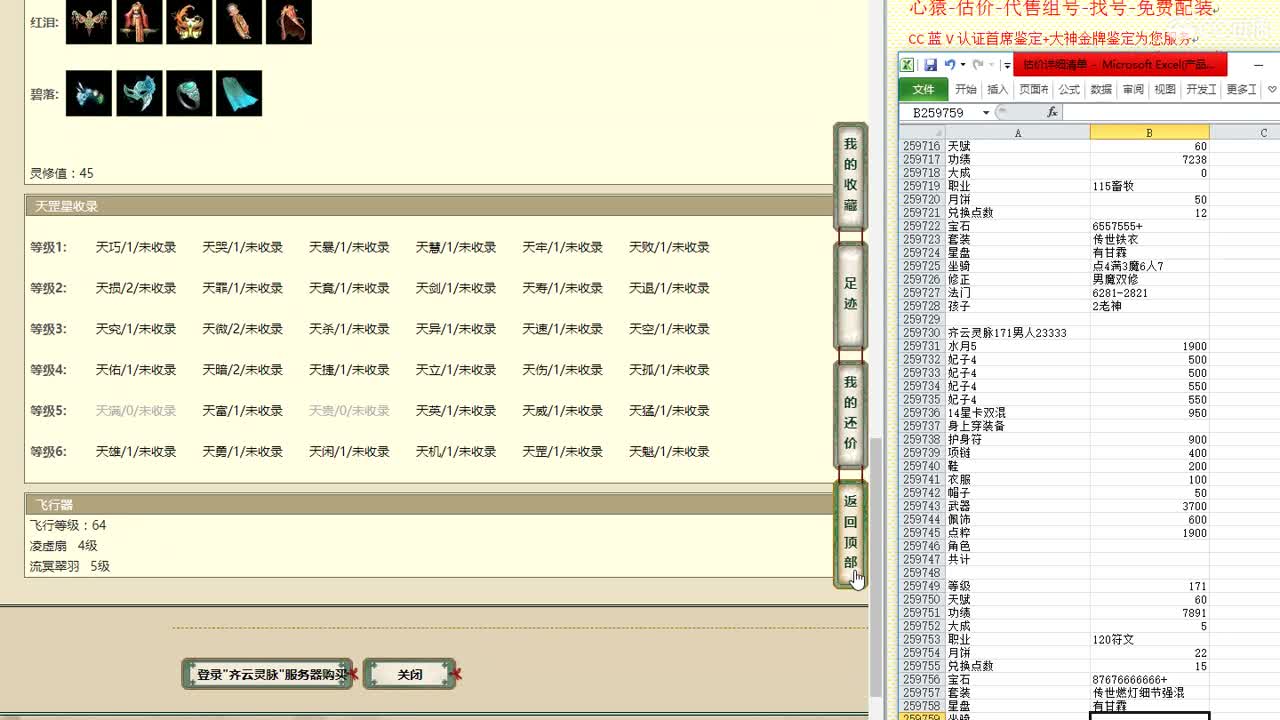Image resolution: width=1280 pixels, height=720 pixels.
Task: Click the Name Box showing B259759
Action: coord(938,112)
